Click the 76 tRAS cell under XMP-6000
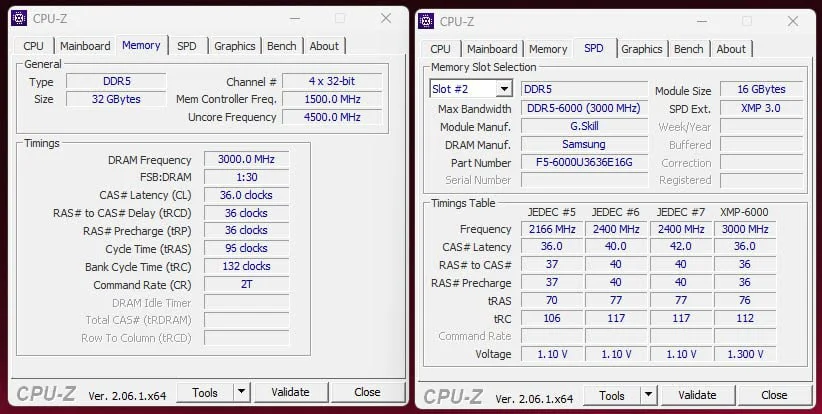 [x=745, y=301]
